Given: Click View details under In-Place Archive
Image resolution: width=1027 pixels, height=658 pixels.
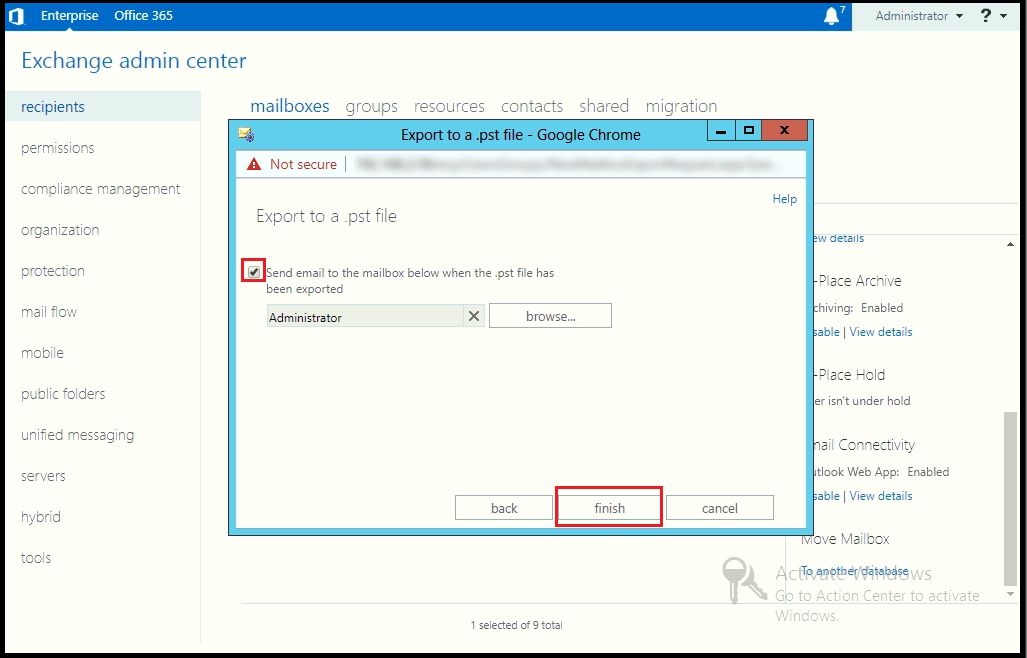Looking at the screenshot, I should 880,332.
